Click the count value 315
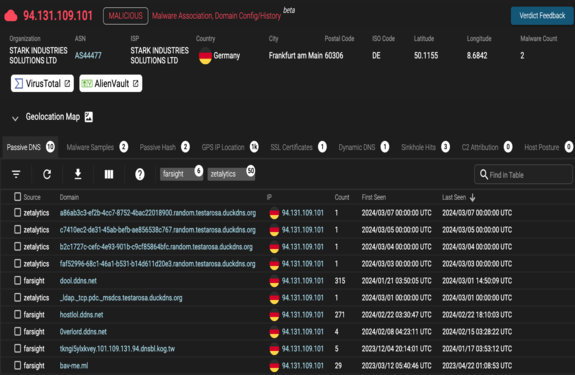Image resolution: width=575 pixels, height=375 pixels. [x=340, y=281]
